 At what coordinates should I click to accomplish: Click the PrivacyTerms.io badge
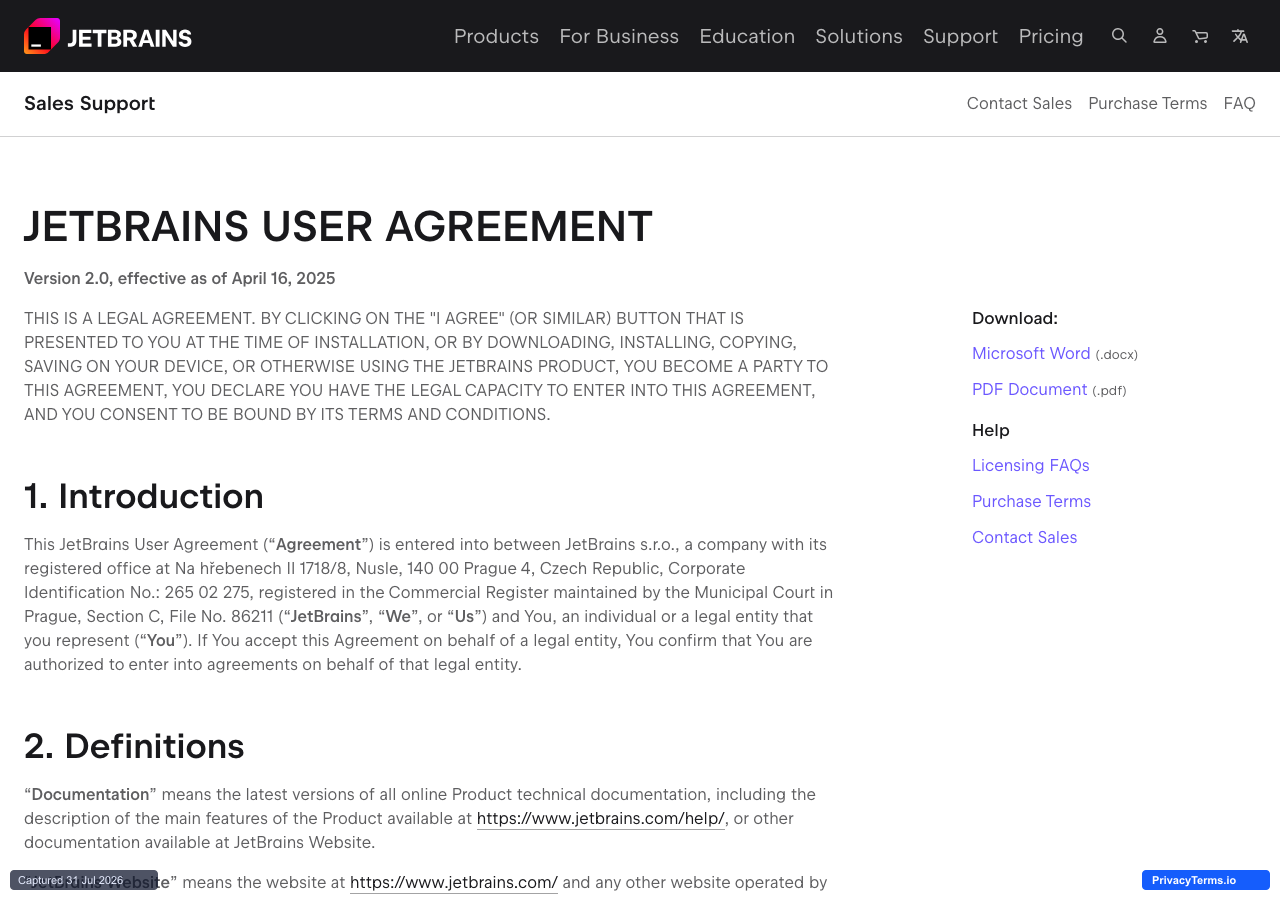click(x=1206, y=880)
